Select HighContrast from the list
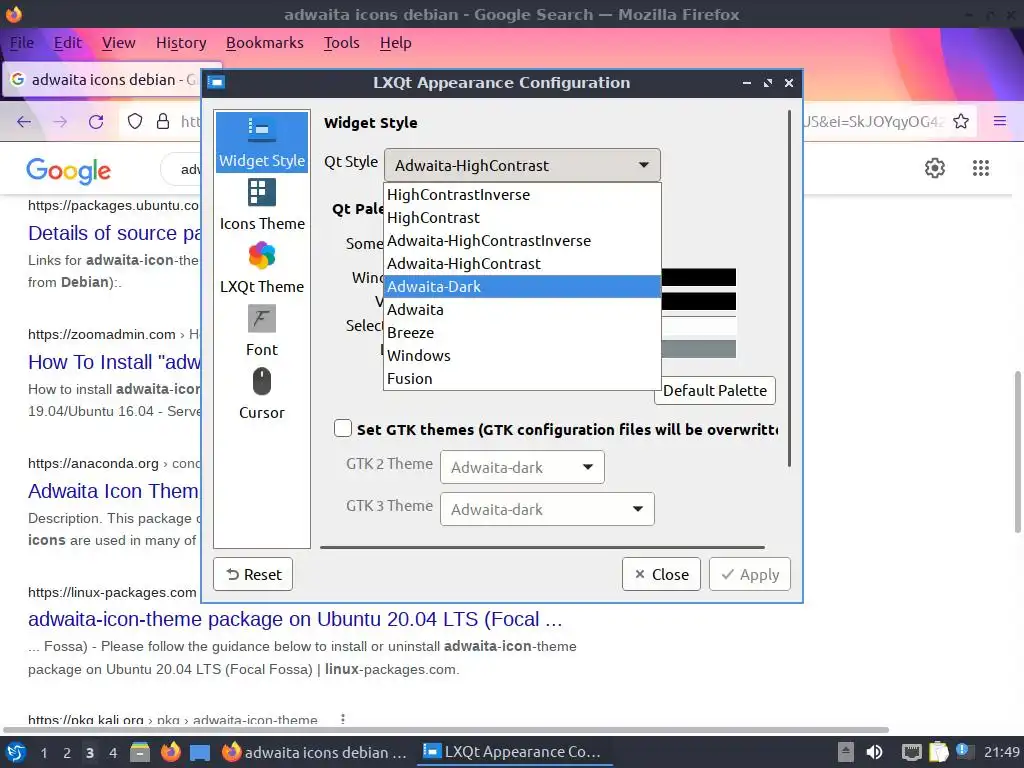Image resolution: width=1024 pixels, height=768 pixels. pos(522,217)
